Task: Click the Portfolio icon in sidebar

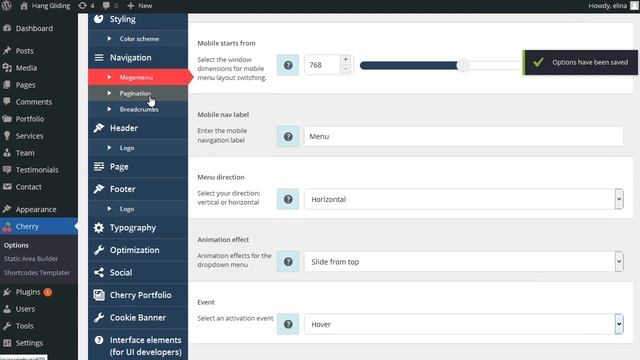Action: [7, 119]
